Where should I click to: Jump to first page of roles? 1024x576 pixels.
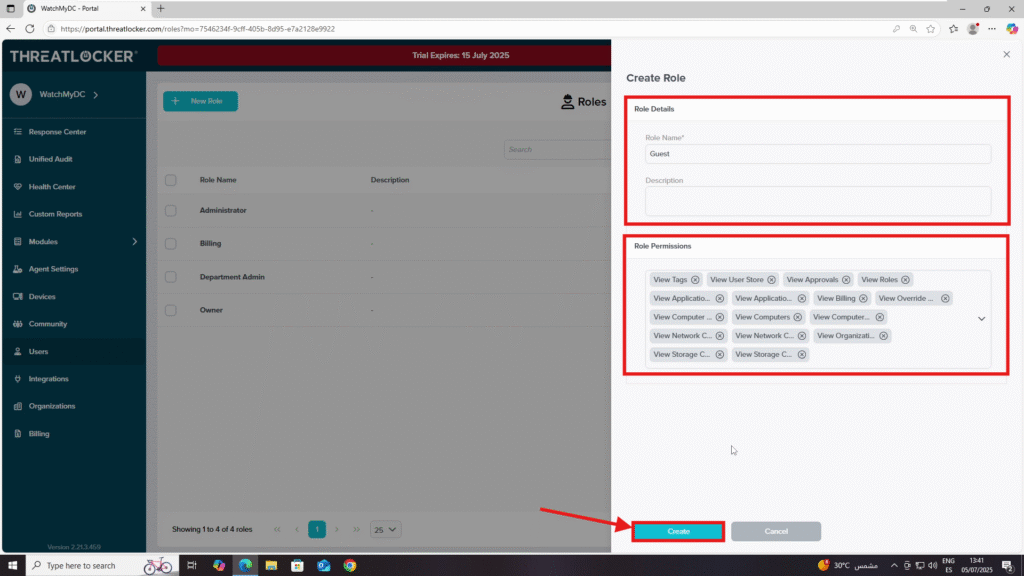point(277,530)
